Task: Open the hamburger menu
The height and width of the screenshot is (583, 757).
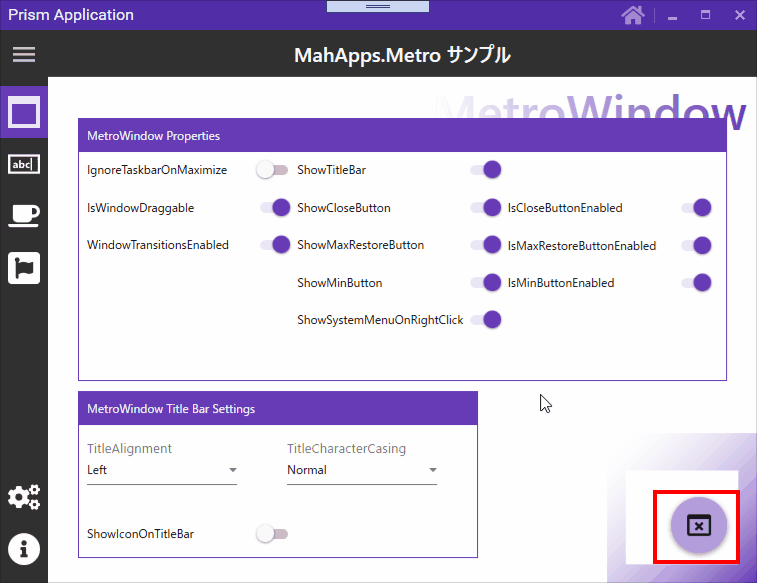Action: coord(24,55)
